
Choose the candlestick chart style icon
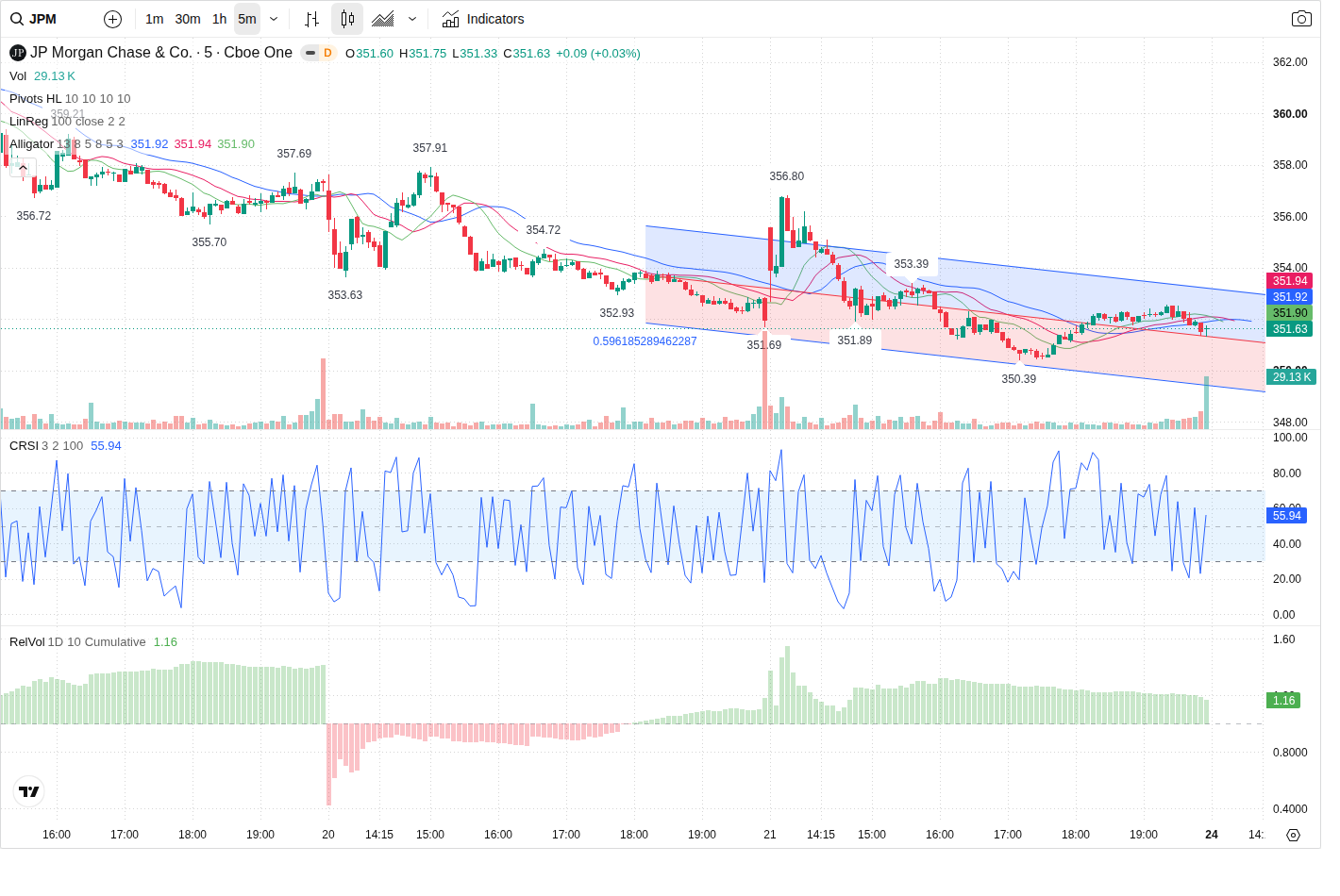point(347,19)
